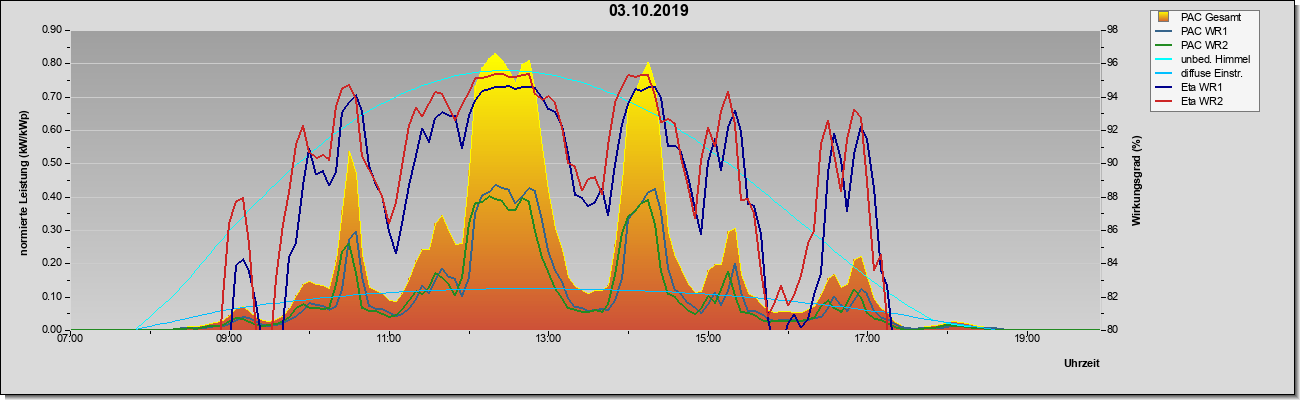Click the 0.90 left axis value
Screen dimensions: 1300x400
(52, 30)
